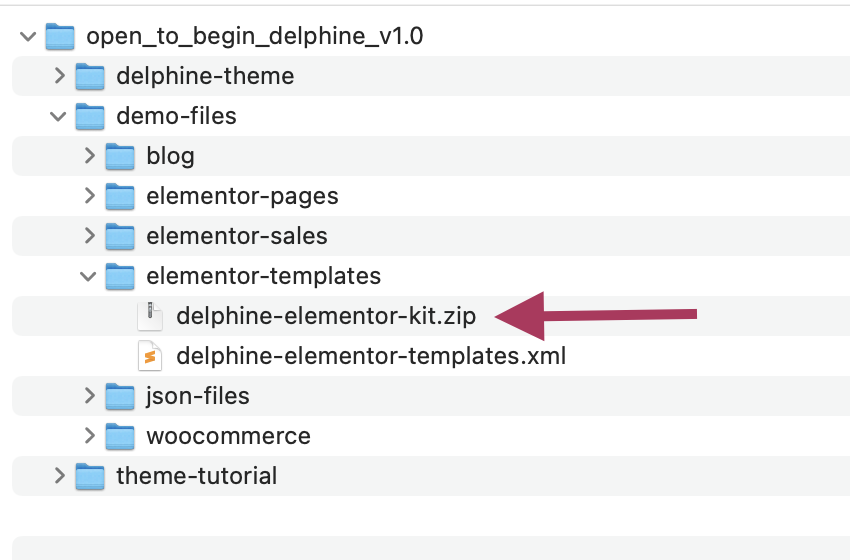Expand the theme-tutorial folder chevron
Screen dimensions: 850x560
59,476
